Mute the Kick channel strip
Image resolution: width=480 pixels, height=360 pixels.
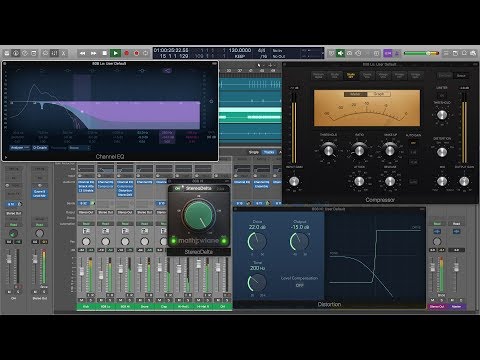click(x=82, y=300)
